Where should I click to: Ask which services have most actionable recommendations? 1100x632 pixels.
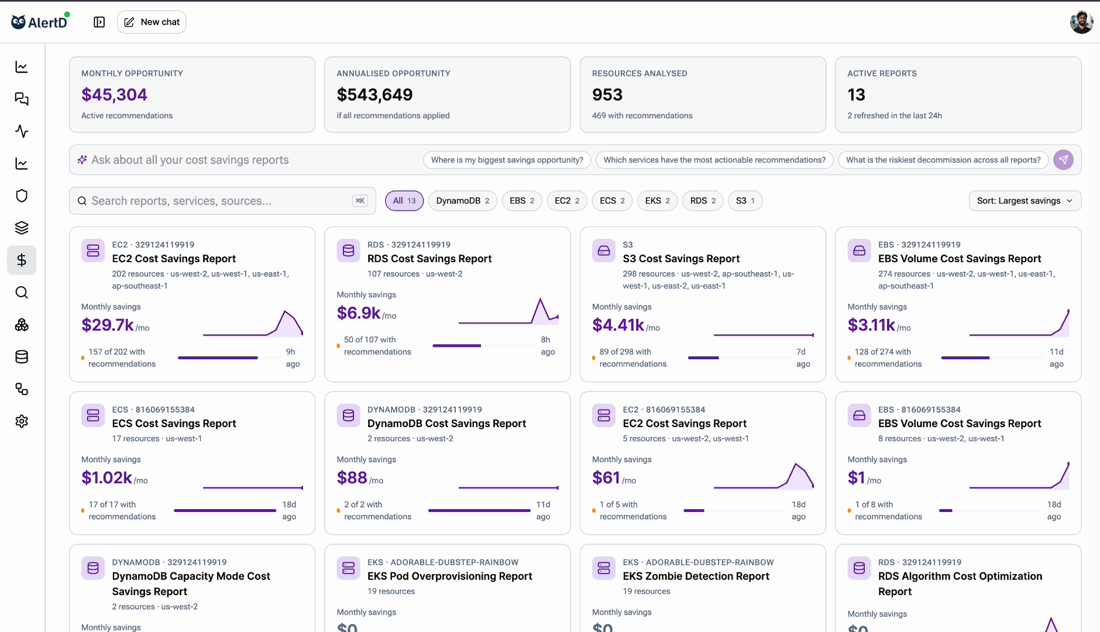coord(714,160)
